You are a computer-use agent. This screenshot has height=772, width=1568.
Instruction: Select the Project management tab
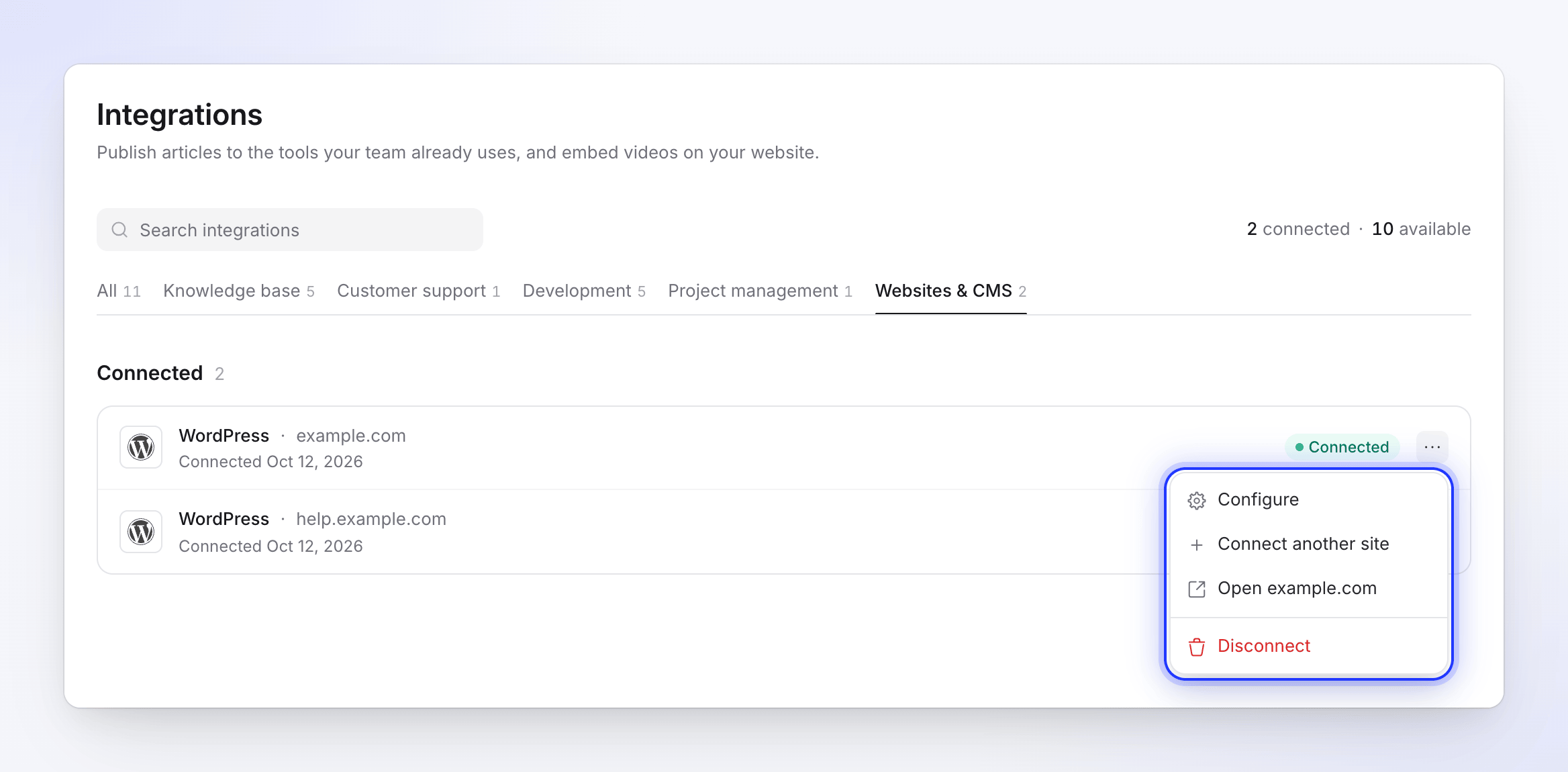tap(761, 291)
